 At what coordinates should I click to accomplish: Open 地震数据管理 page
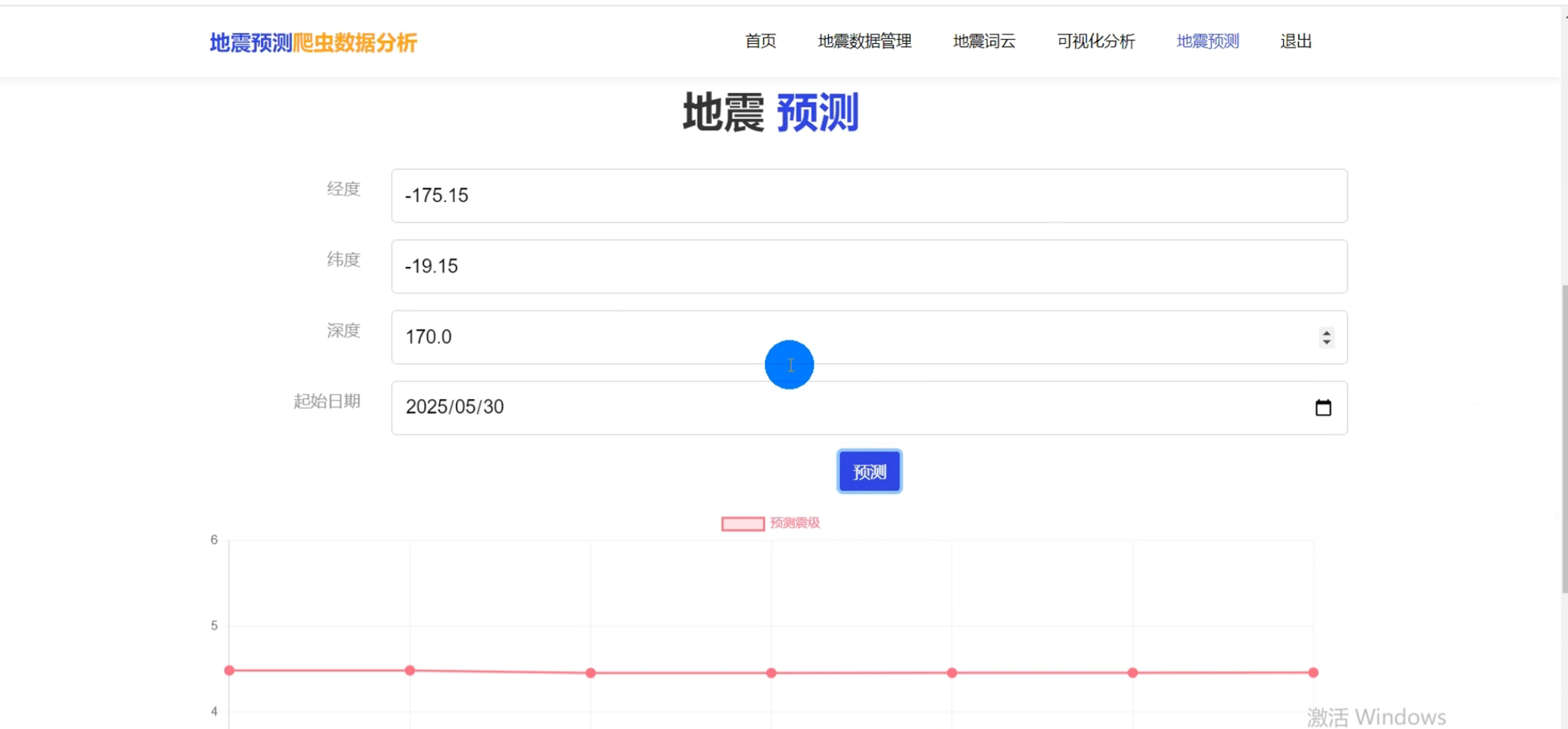coord(864,42)
